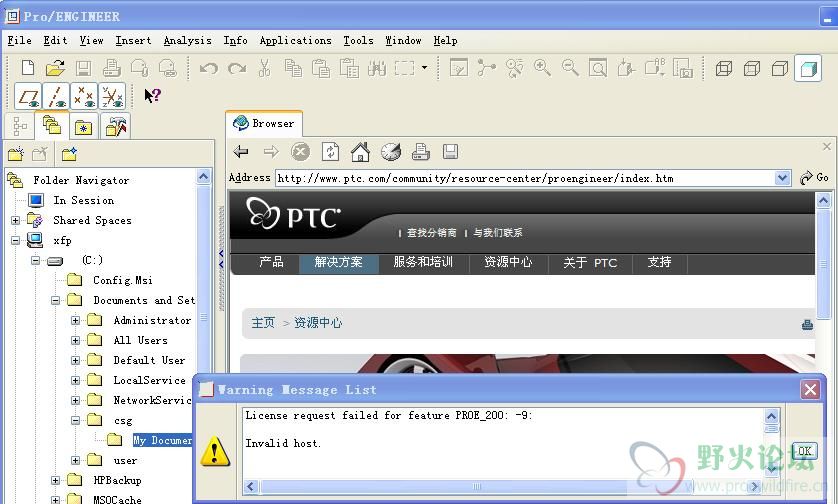
Task: Expand the All Users folder node
Action: point(75,340)
